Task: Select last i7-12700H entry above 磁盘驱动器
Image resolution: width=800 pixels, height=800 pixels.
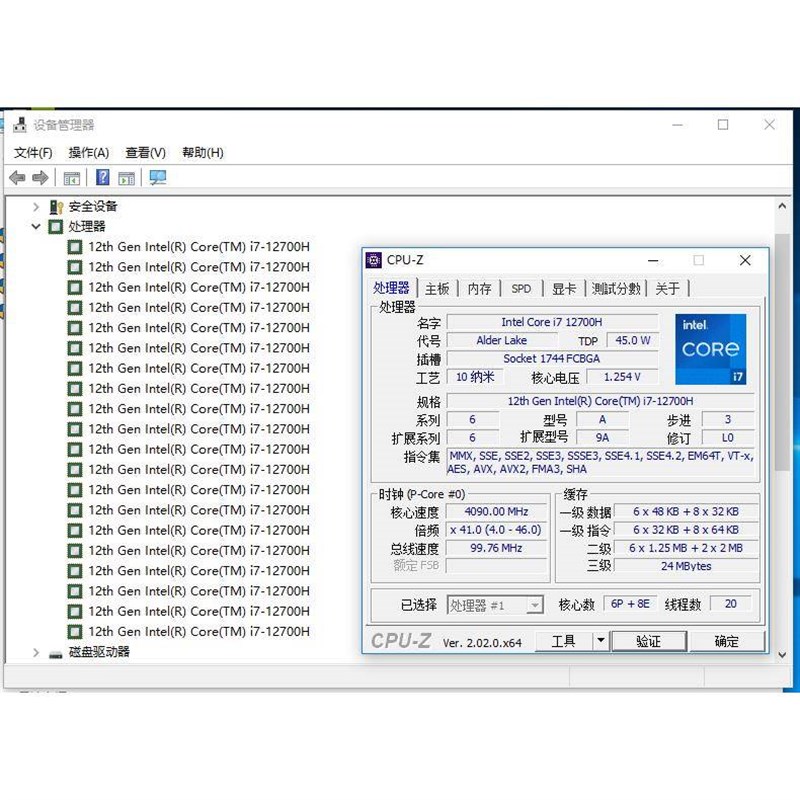Action: click(198, 632)
